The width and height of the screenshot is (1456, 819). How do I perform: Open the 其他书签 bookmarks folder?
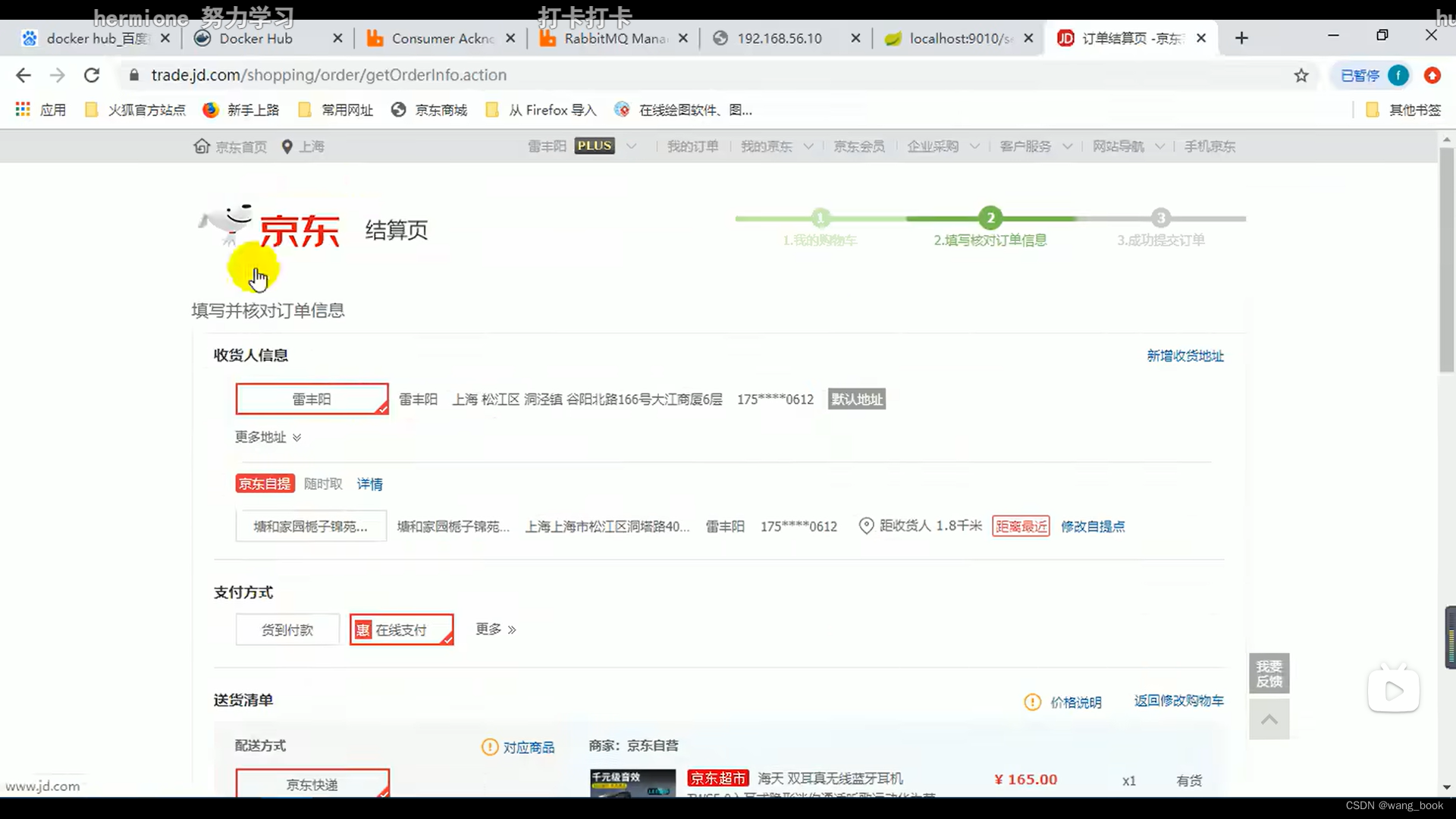pyautogui.click(x=1403, y=110)
